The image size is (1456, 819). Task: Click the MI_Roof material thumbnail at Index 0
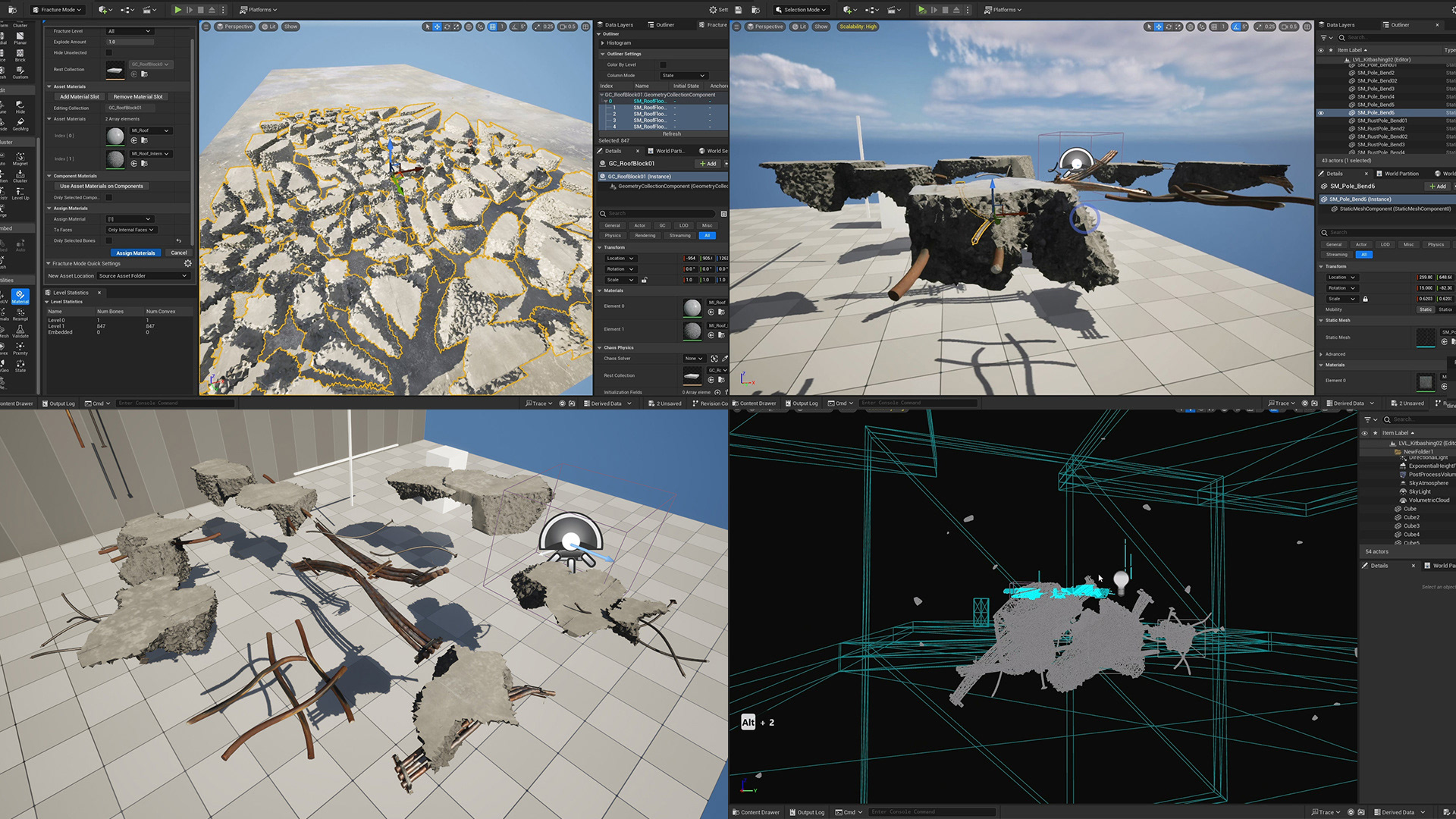click(x=115, y=136)
